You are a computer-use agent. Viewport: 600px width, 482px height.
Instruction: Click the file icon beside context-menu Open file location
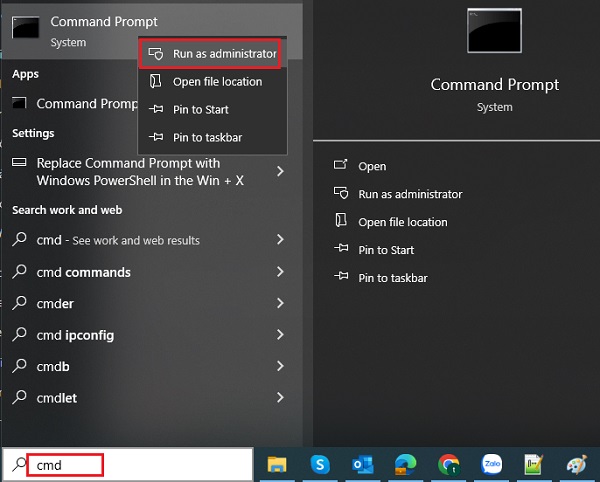click(156, 81)
